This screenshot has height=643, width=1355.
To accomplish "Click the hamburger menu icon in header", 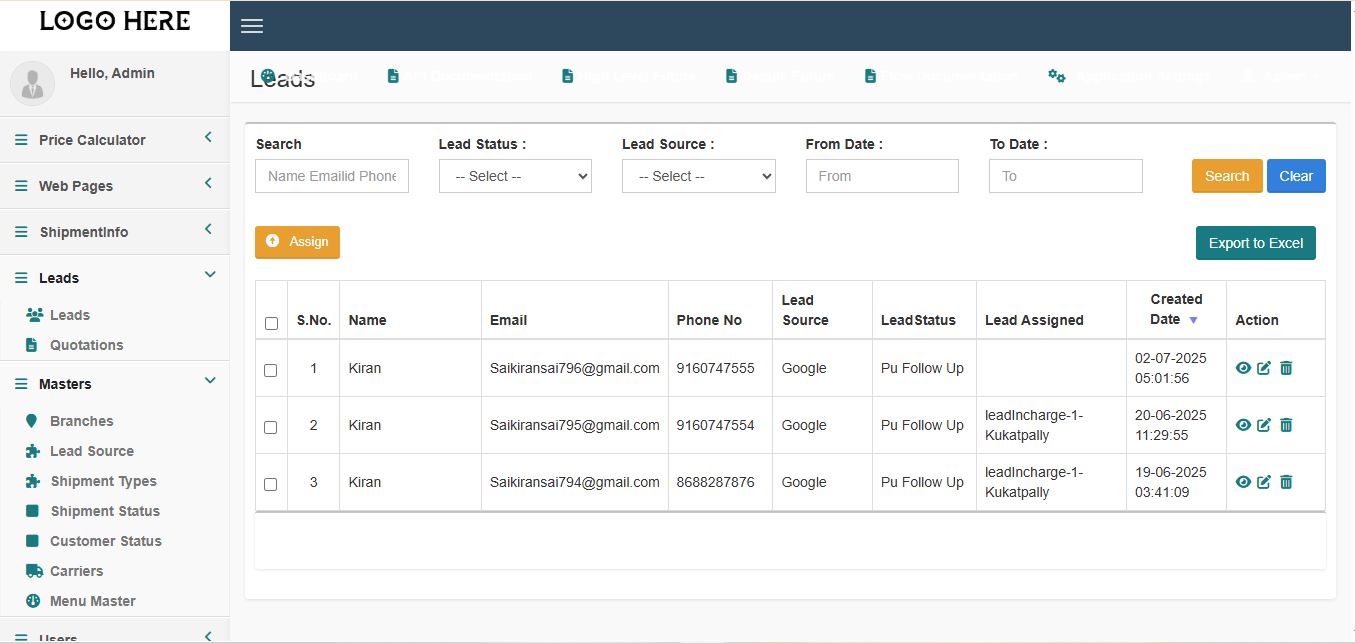I will point(252,26).
